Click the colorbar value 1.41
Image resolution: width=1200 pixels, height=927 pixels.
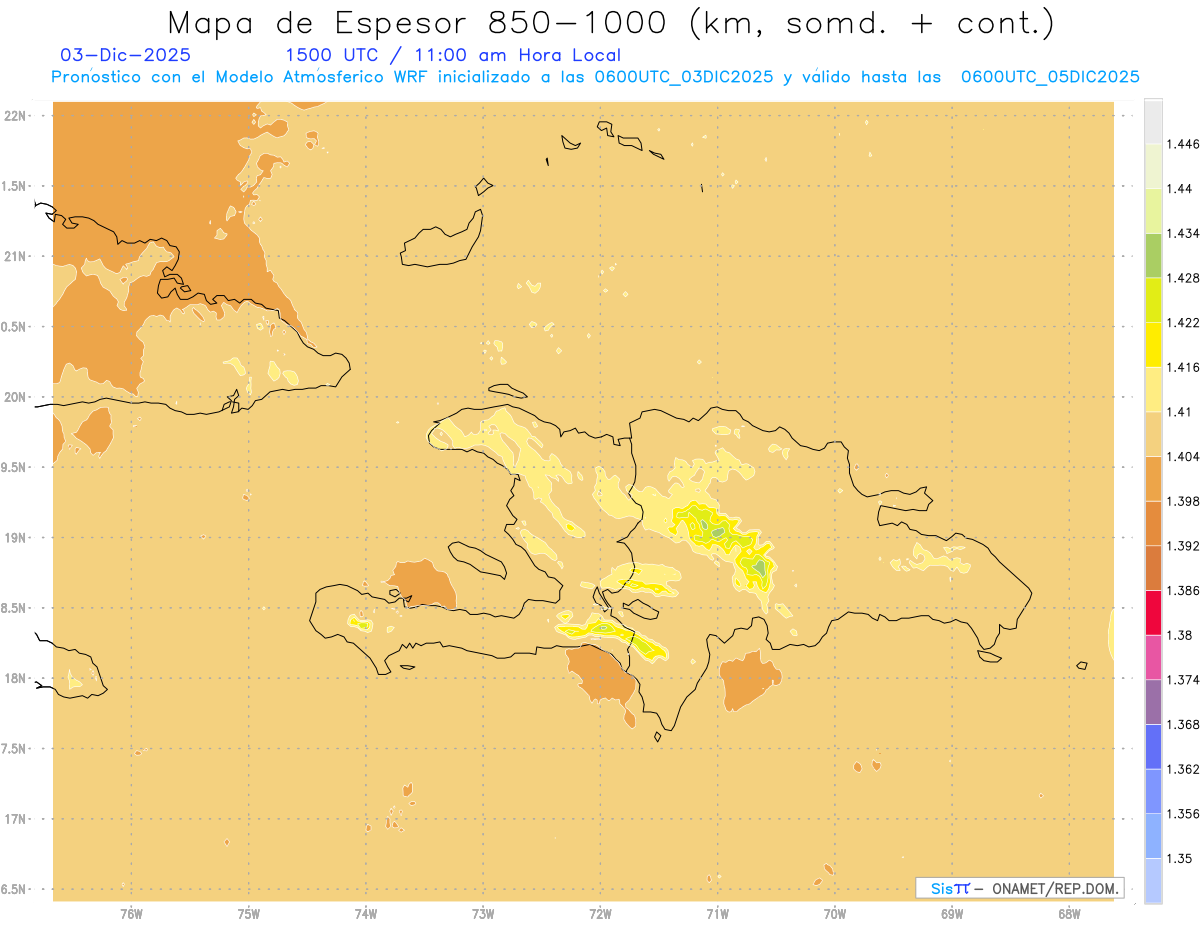[1180, 411]
